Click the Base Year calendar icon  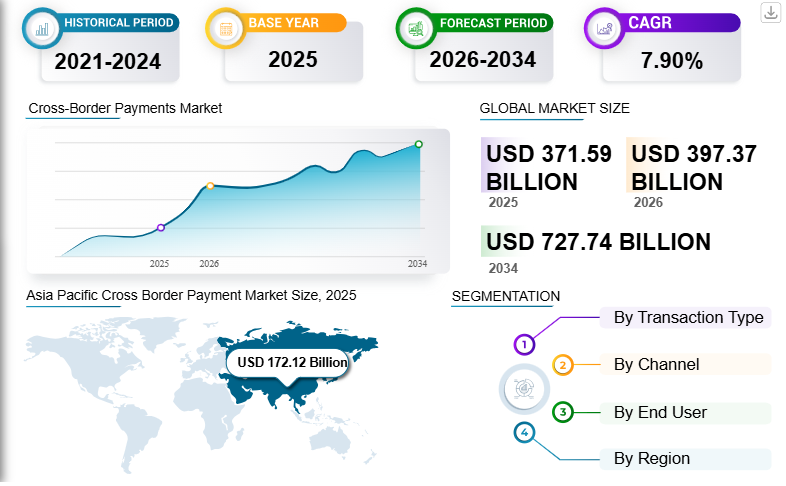226,29
